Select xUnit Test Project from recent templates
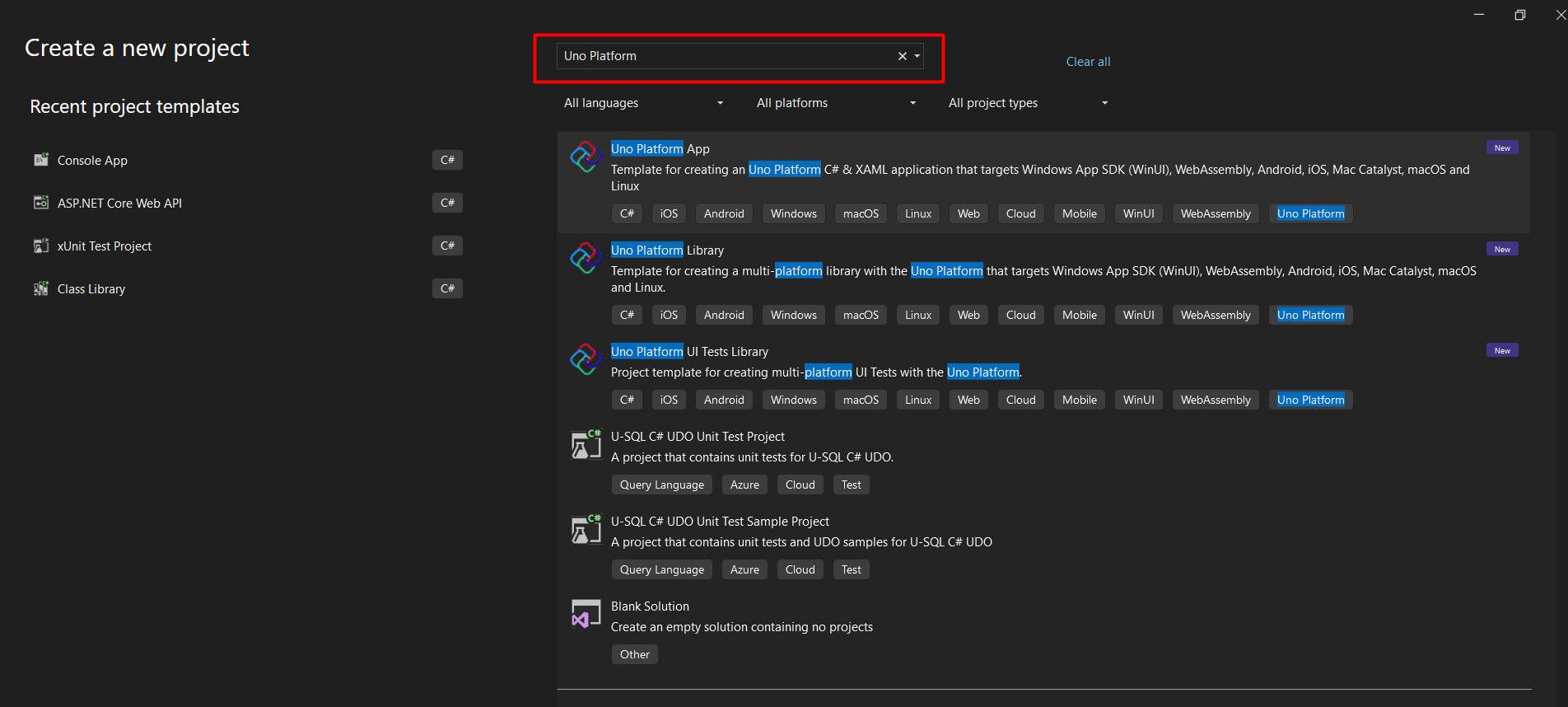This screenshot has height=707, width=1568. 105,246
